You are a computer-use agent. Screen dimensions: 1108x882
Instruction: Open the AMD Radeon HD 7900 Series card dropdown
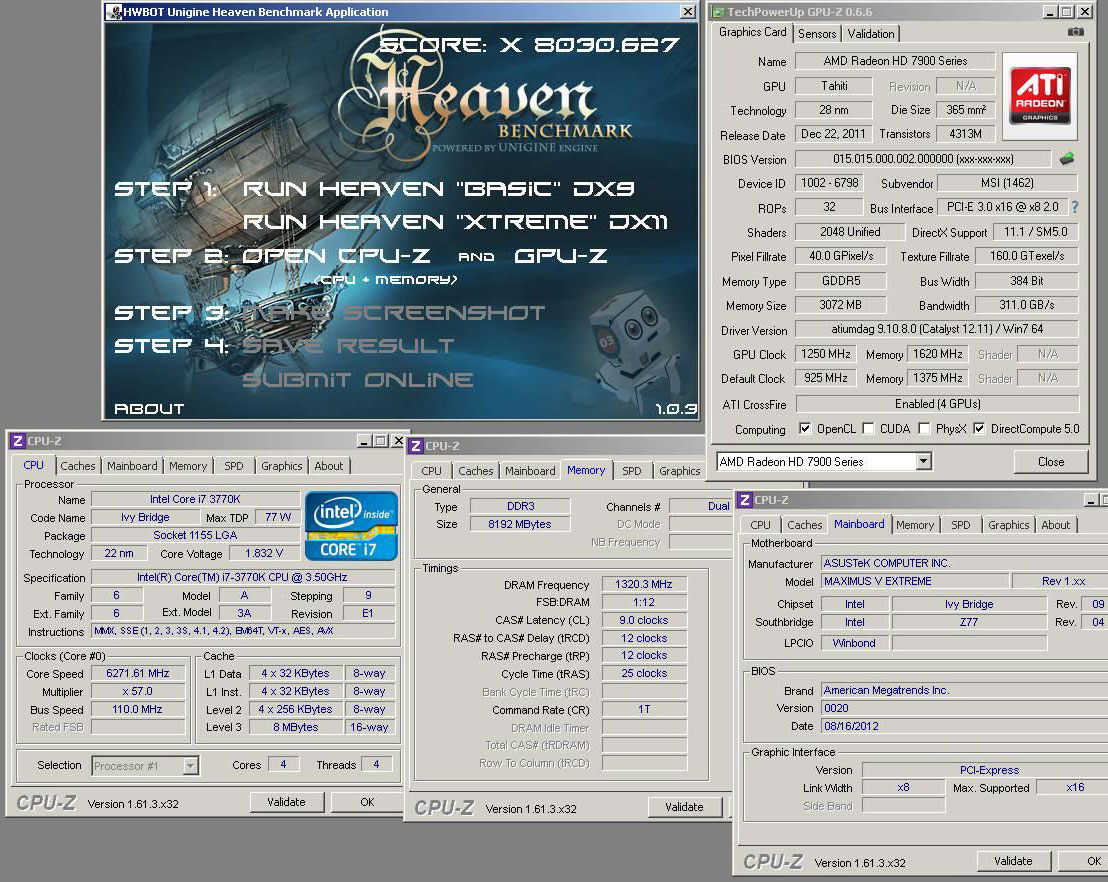click(923, 461)
